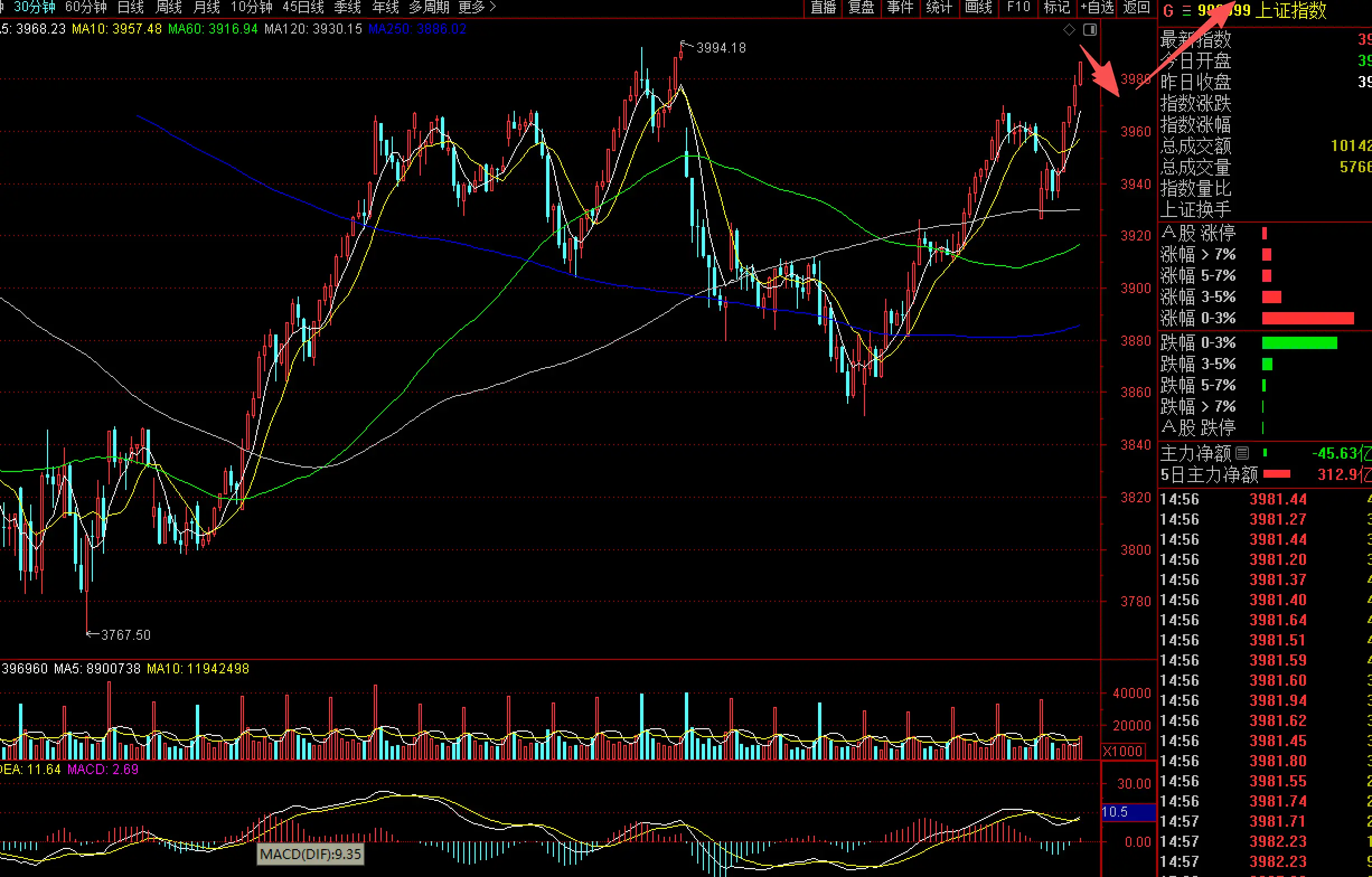
Task: Click the 最新指数 row label
Action: [1196, 39]
